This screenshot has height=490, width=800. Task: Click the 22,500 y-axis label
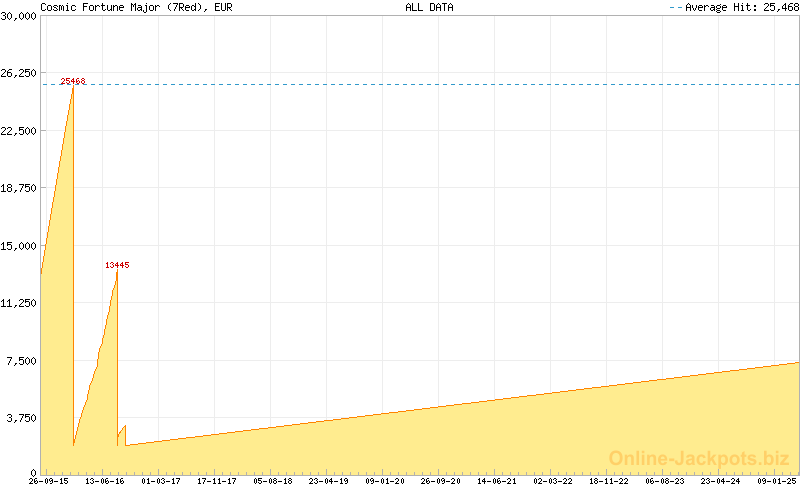coord(20,131)
